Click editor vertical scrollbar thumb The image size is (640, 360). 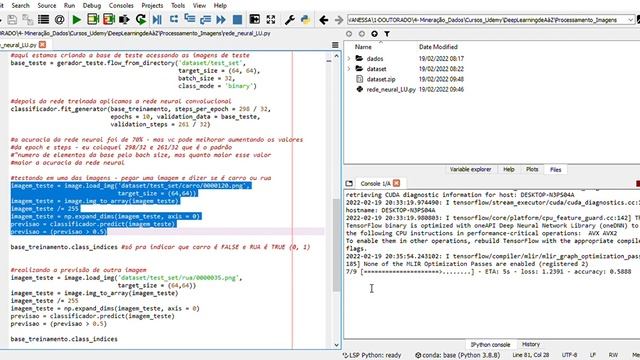[336, 245]
